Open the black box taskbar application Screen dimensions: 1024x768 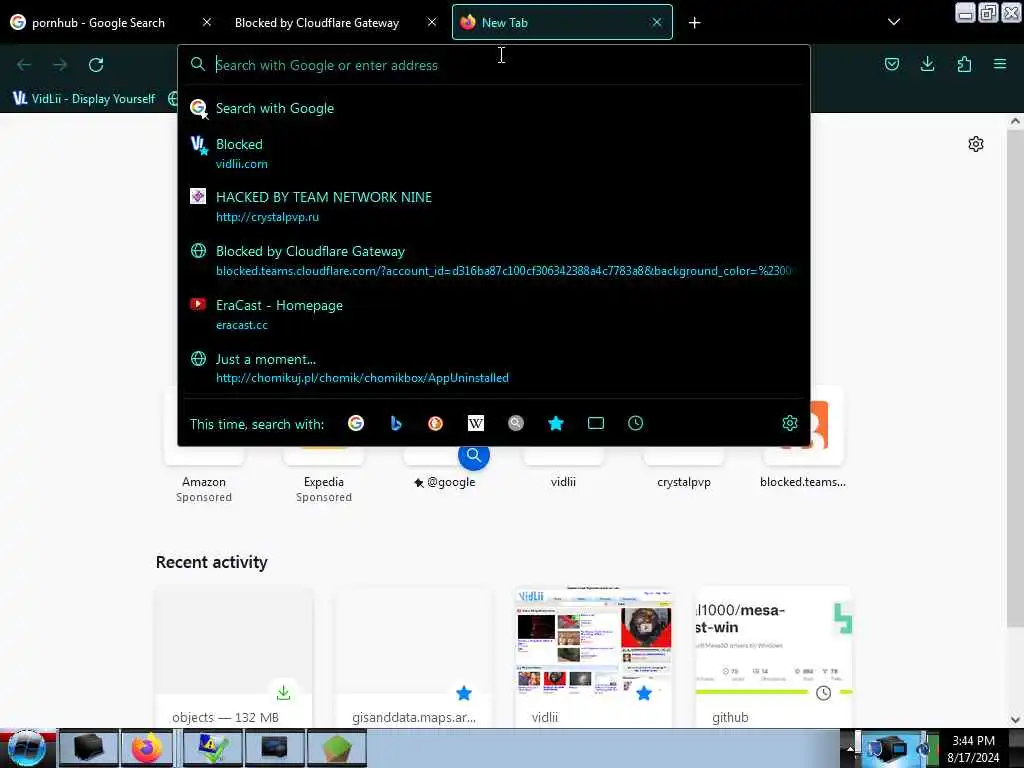pyautogui.click(x=89, y=748)
